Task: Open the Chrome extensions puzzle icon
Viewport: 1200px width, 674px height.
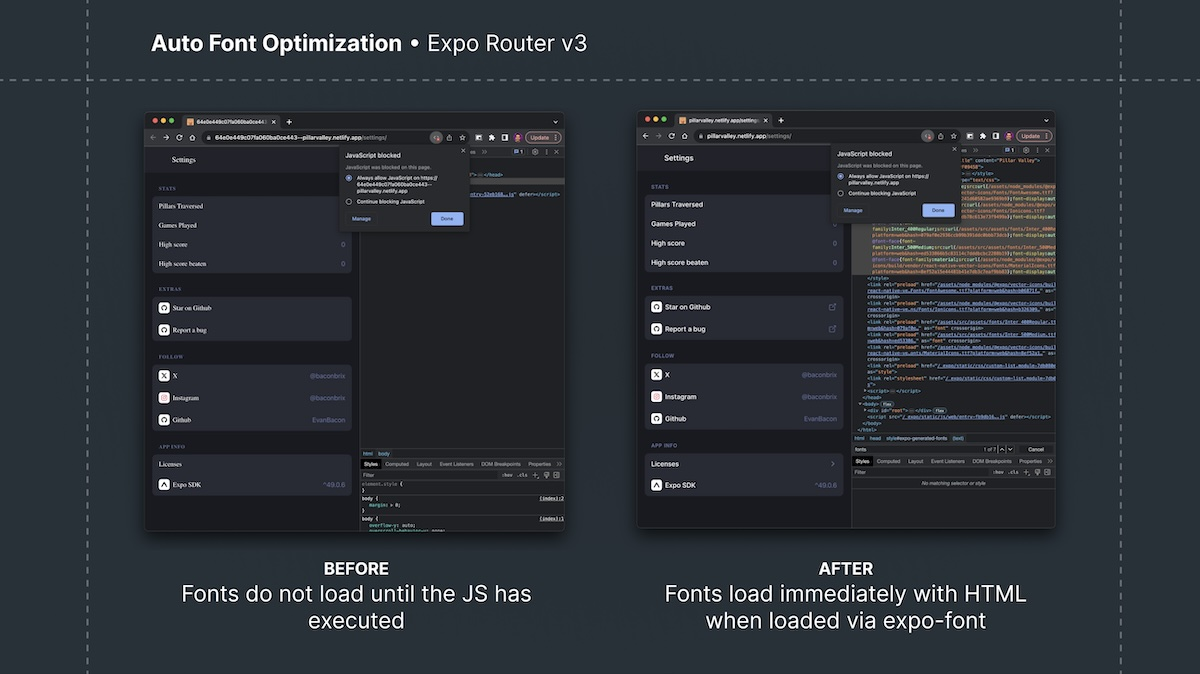Action: [491, 137]
